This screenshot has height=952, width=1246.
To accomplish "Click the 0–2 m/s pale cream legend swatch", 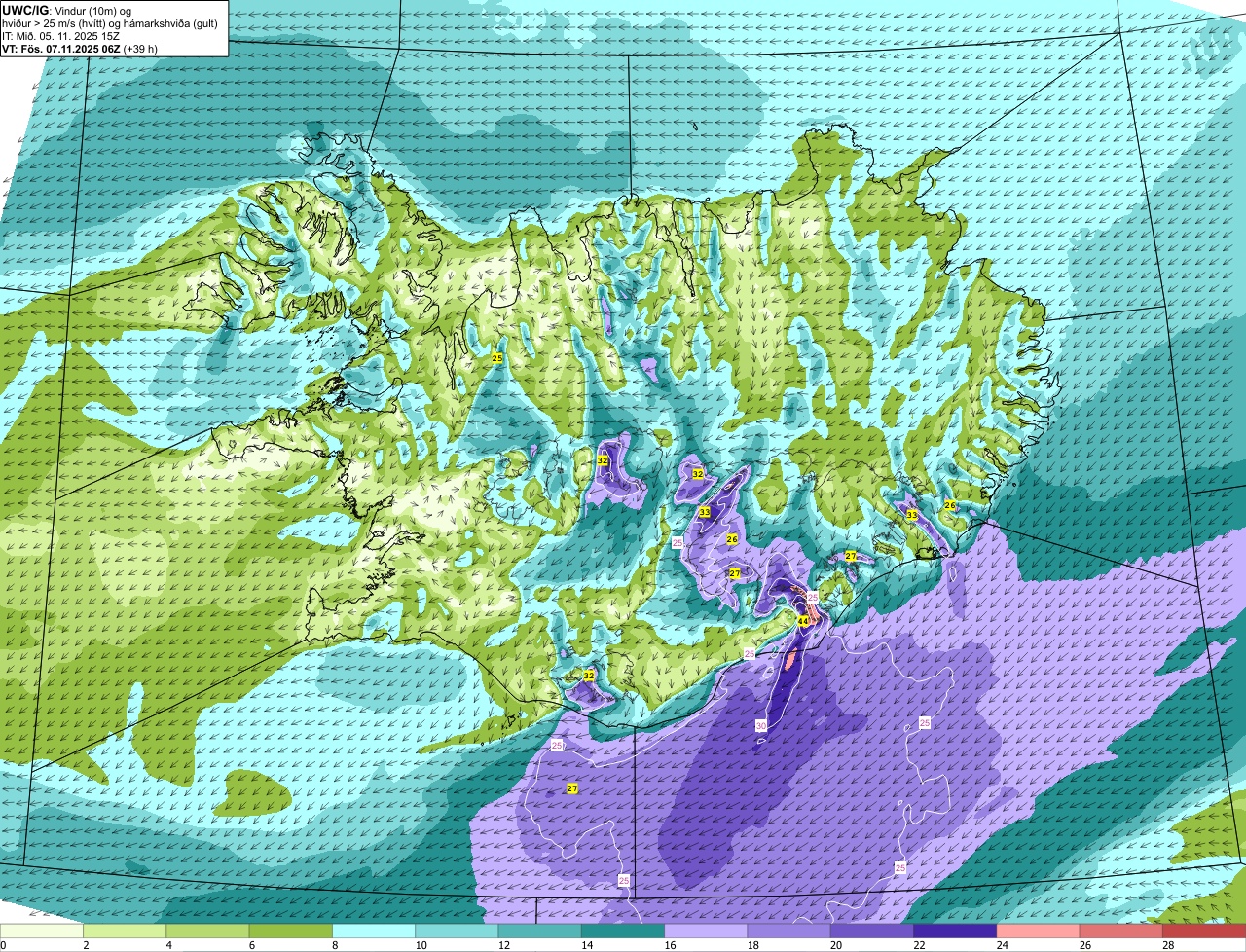I will click(42, 932).
